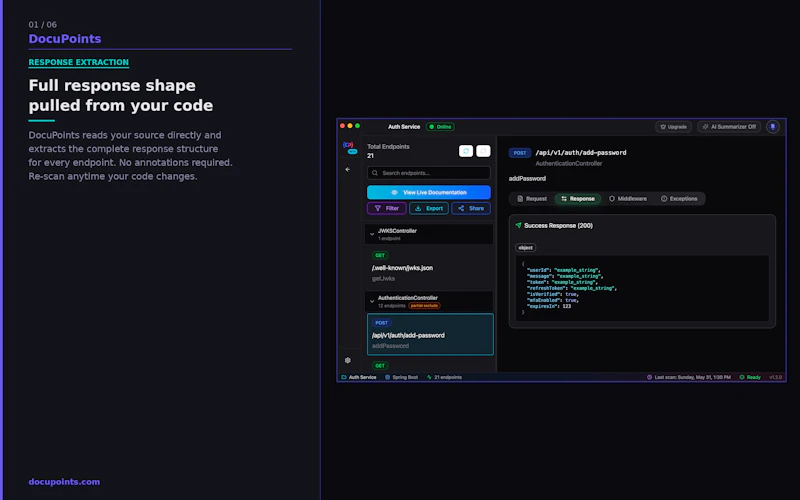Click the Success Response (200) heading
Screen dimensions: 800x500
(558, 226)
